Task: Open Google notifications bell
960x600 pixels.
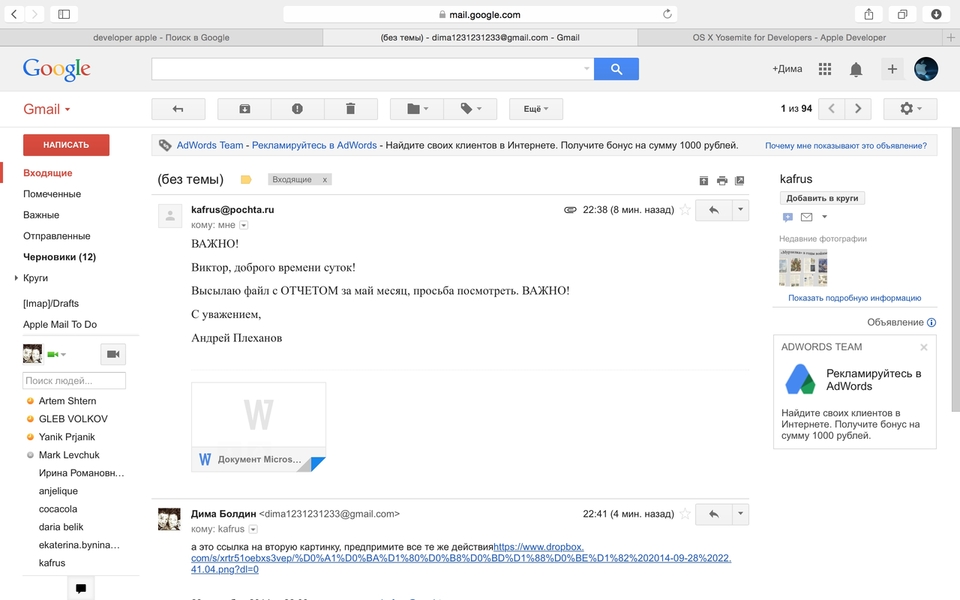Action: [856, 69]
